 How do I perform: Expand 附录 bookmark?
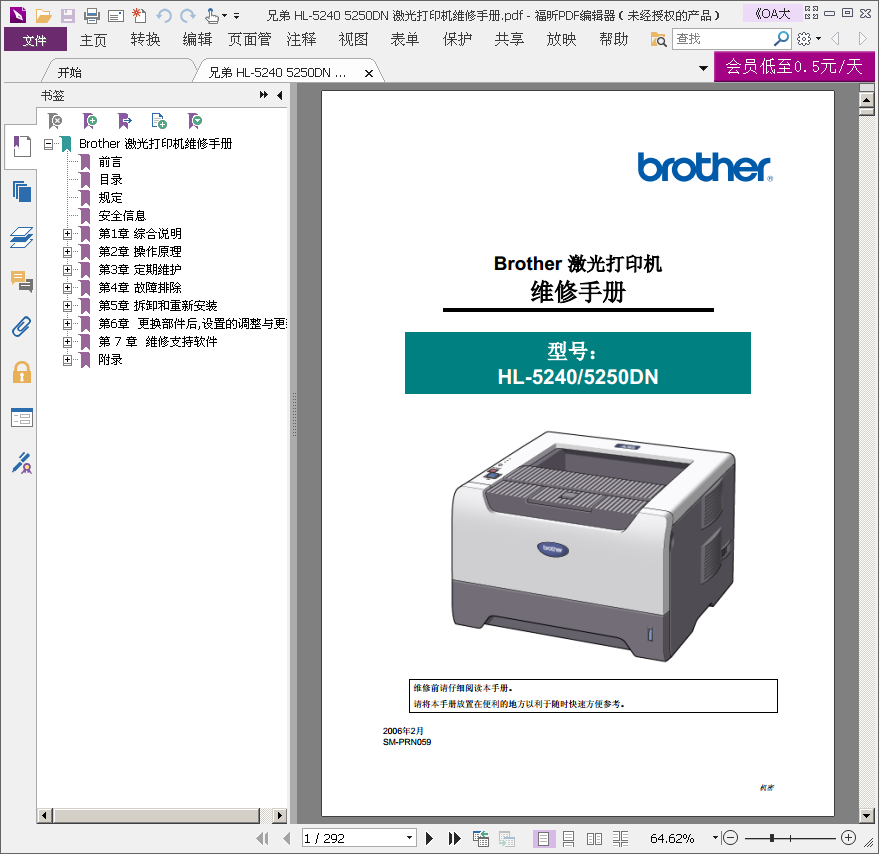point(67,359)
